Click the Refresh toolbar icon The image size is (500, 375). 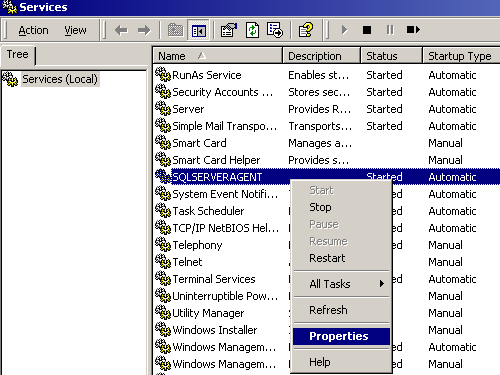[252, 30]
